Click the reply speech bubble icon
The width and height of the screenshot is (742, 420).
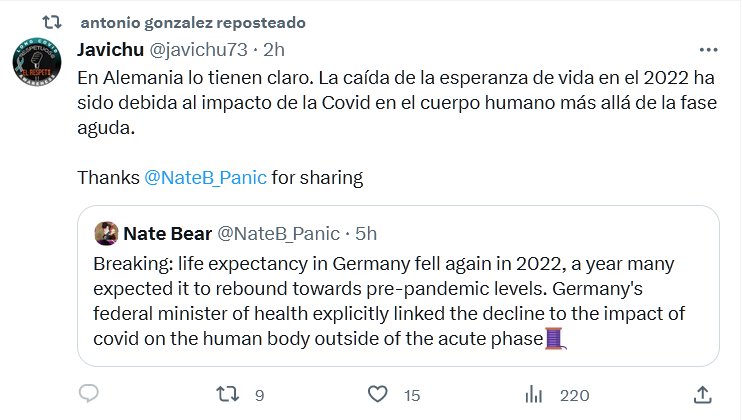pos(88,395)
